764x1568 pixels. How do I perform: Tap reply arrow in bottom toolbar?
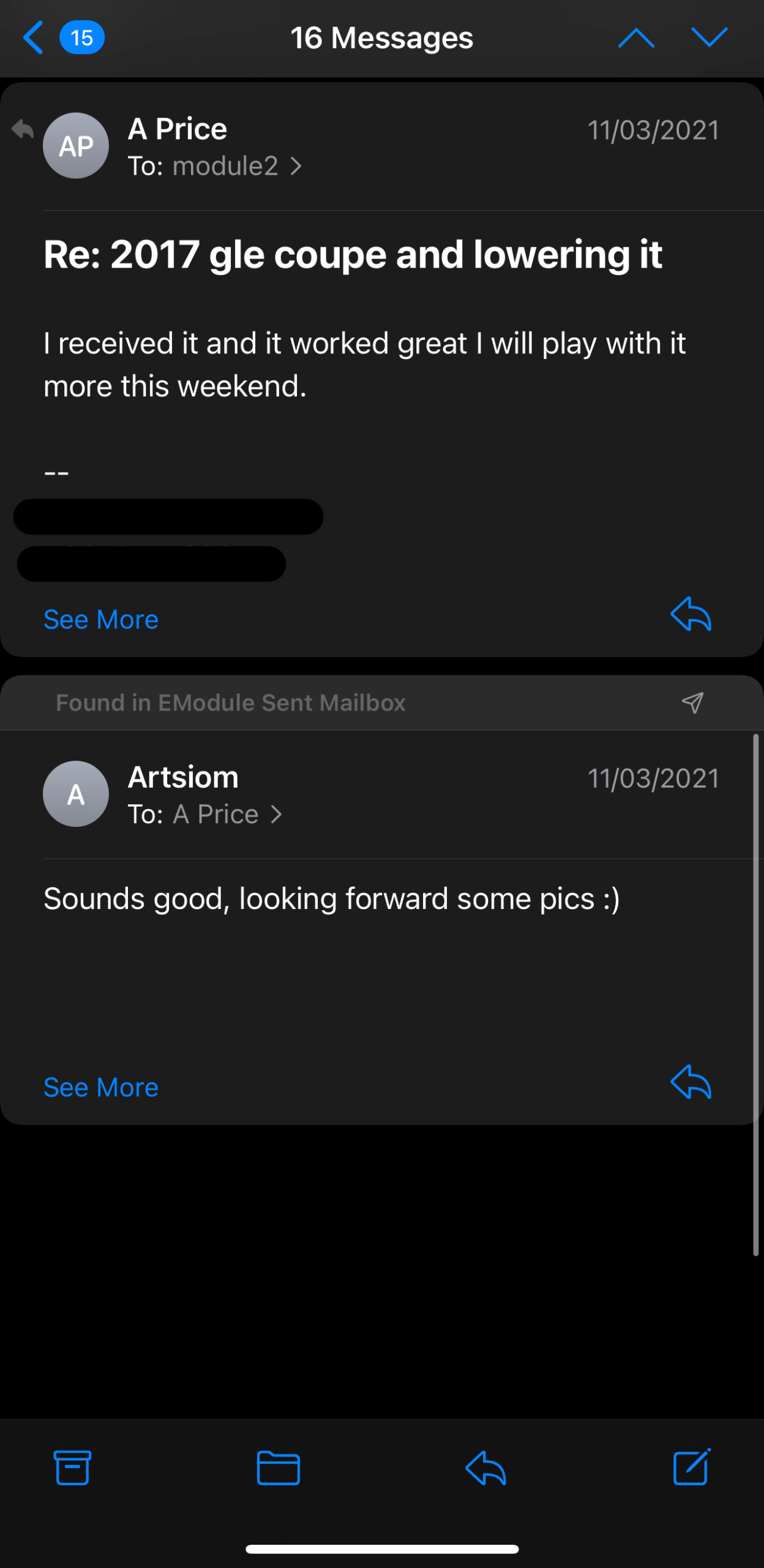pyautogui.click(x=485, y=1468)
